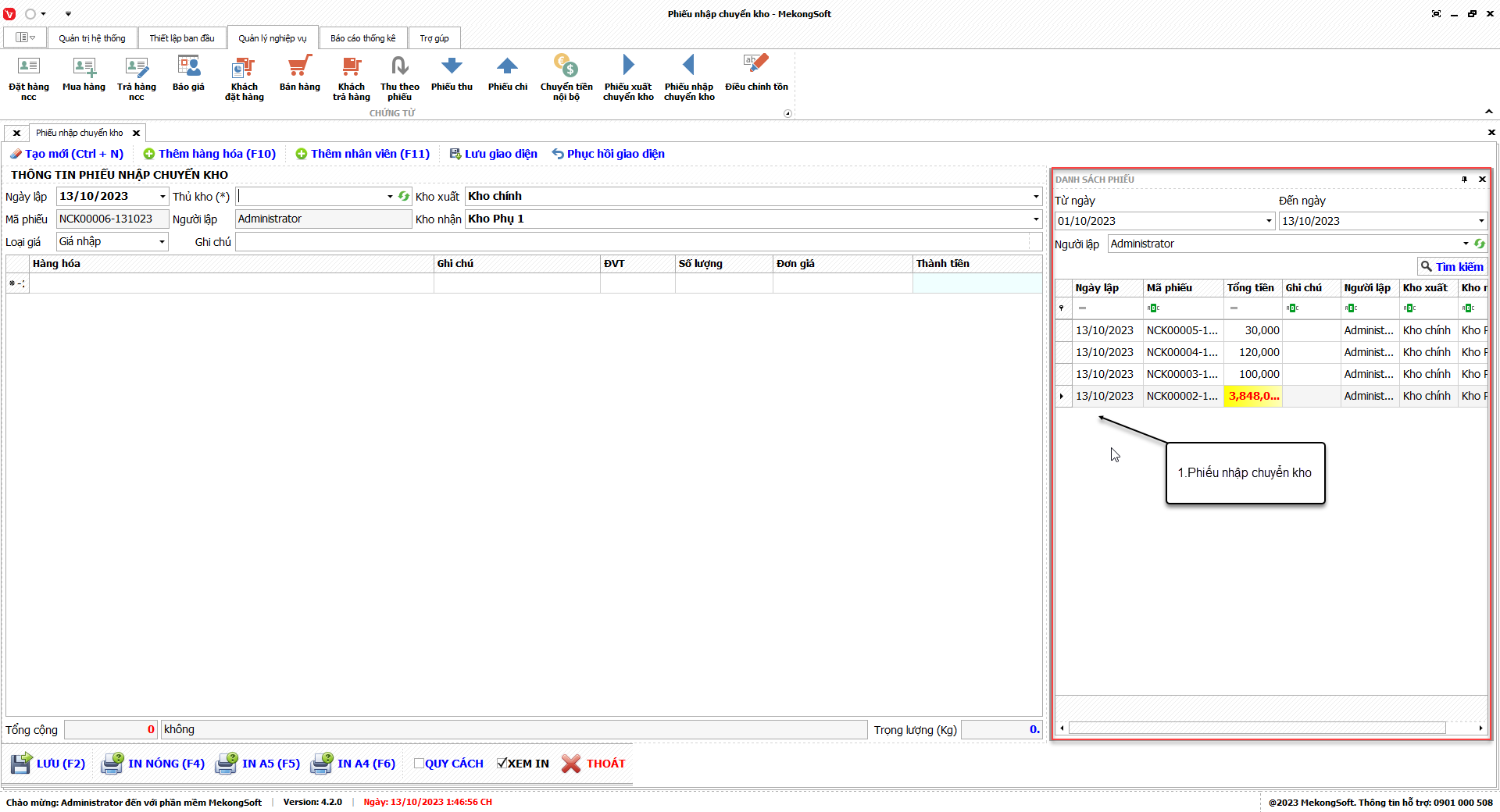This screenshot has width=1500, height=812.
Task: Open the Từ ngày date picker
Action: tap(1269, 222)
